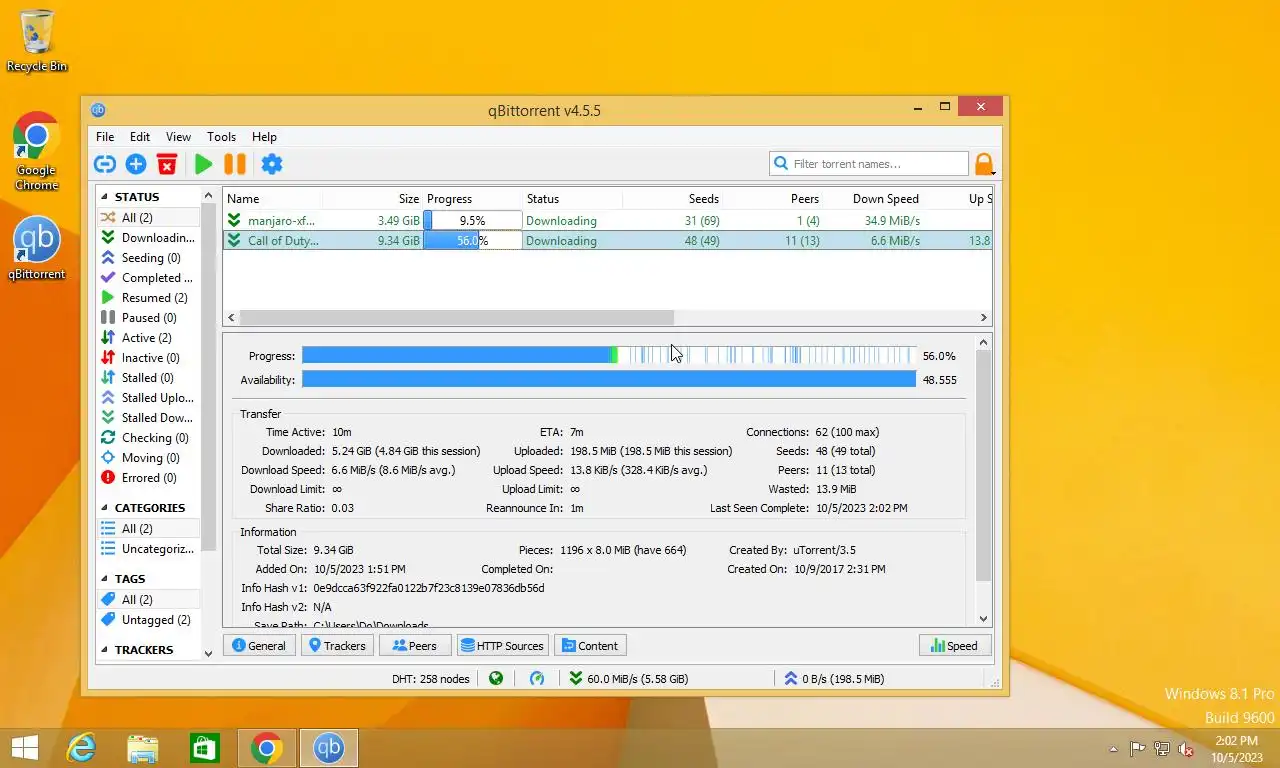Sort torrents by Progress column header
Screen dimensions: 1280x768
472,198
